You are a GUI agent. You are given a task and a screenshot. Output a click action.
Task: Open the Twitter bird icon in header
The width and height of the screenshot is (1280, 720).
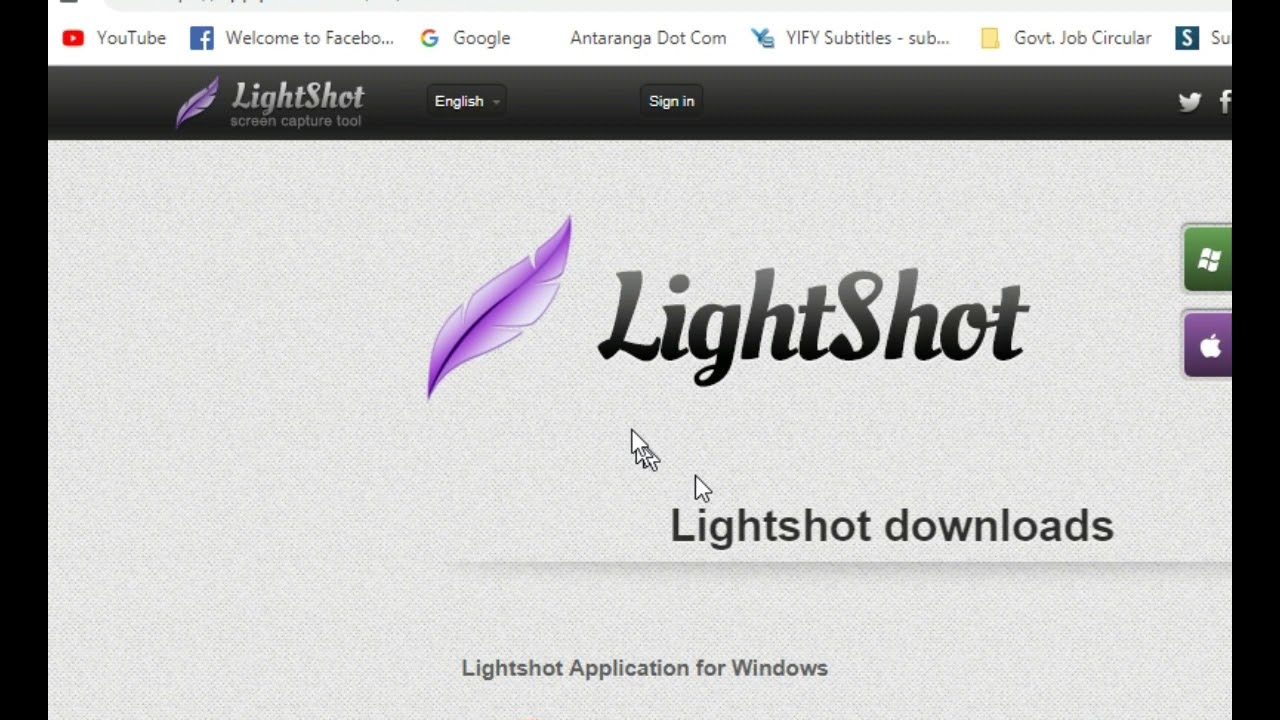(x=1189, y=102)
